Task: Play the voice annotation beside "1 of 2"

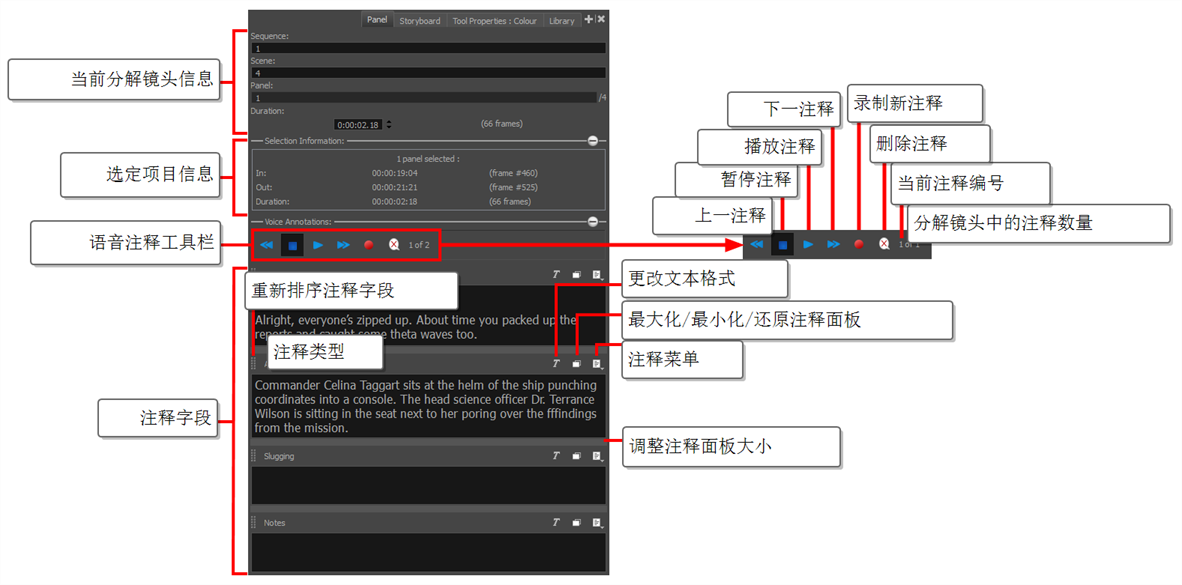Action: 318,244
